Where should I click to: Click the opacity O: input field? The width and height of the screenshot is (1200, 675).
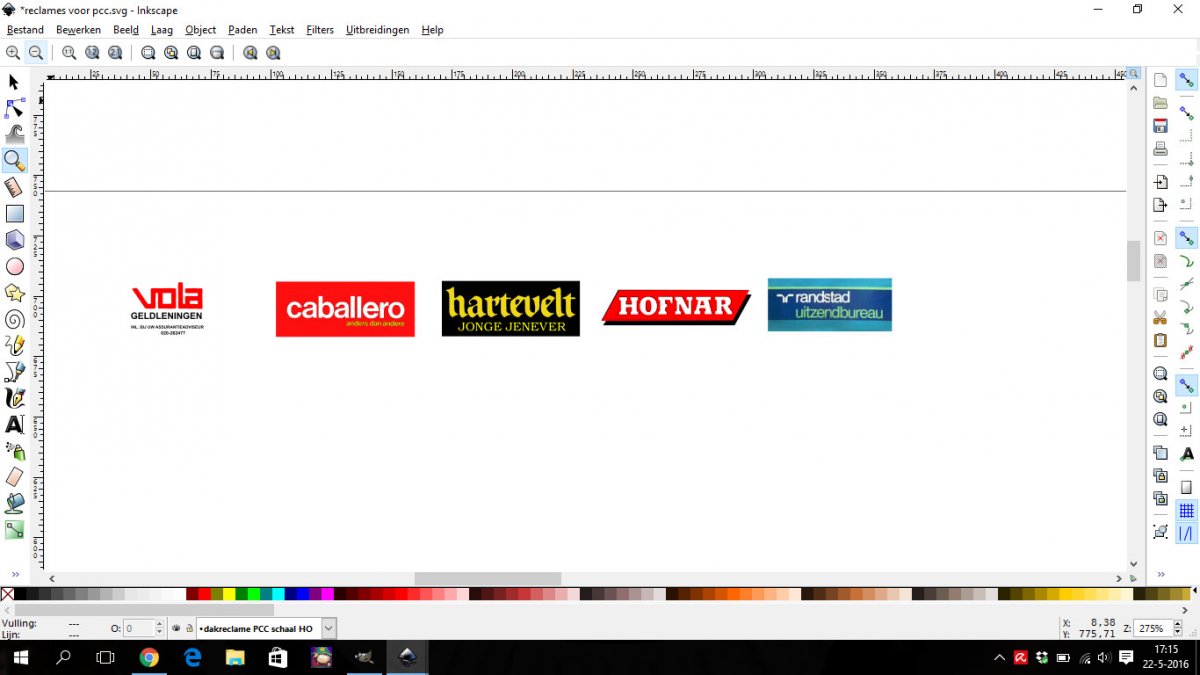pyautogui.click(x=137, y=628)
